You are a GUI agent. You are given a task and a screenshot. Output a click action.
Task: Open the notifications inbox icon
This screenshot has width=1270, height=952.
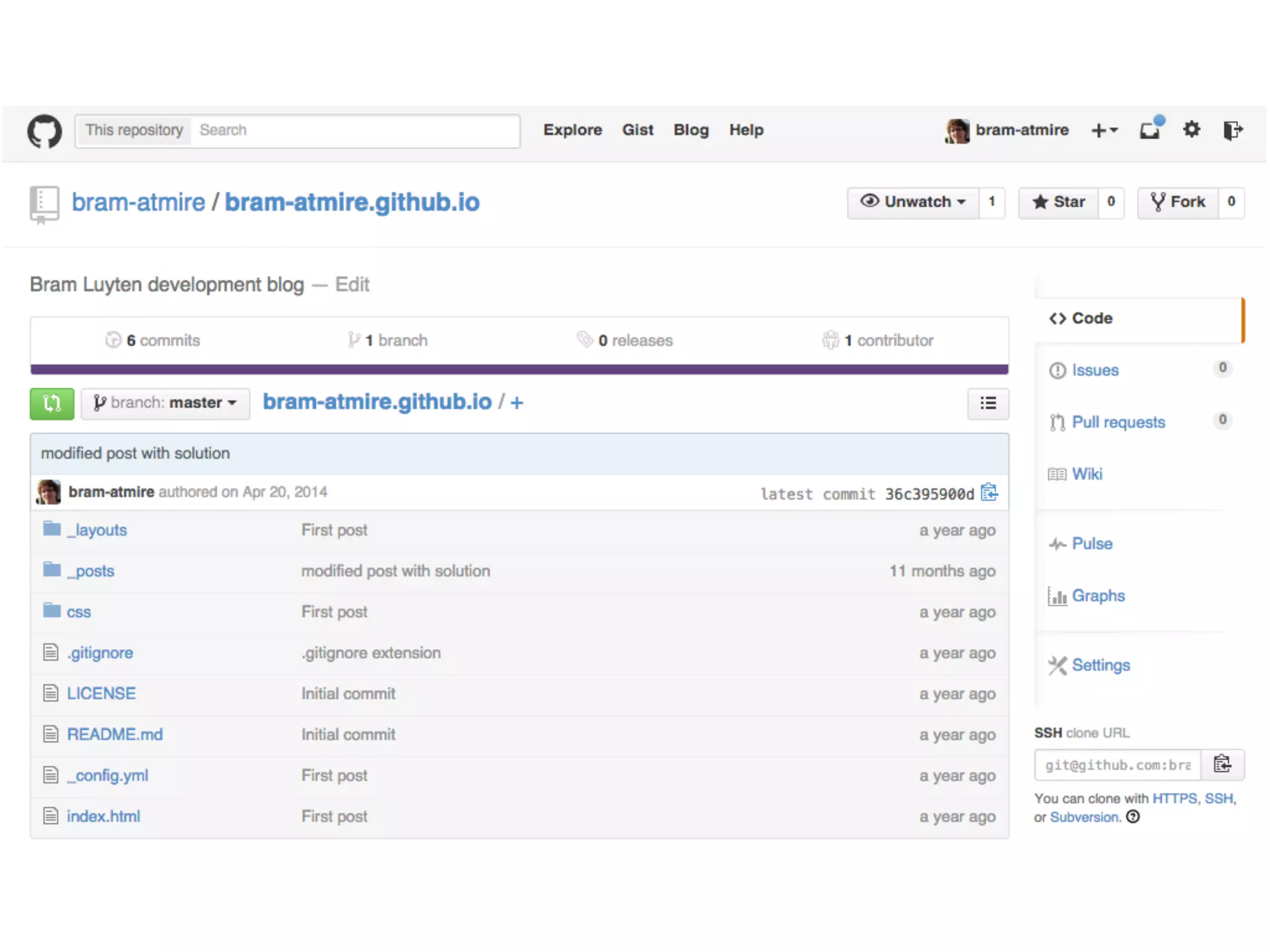coord(1150,130)
